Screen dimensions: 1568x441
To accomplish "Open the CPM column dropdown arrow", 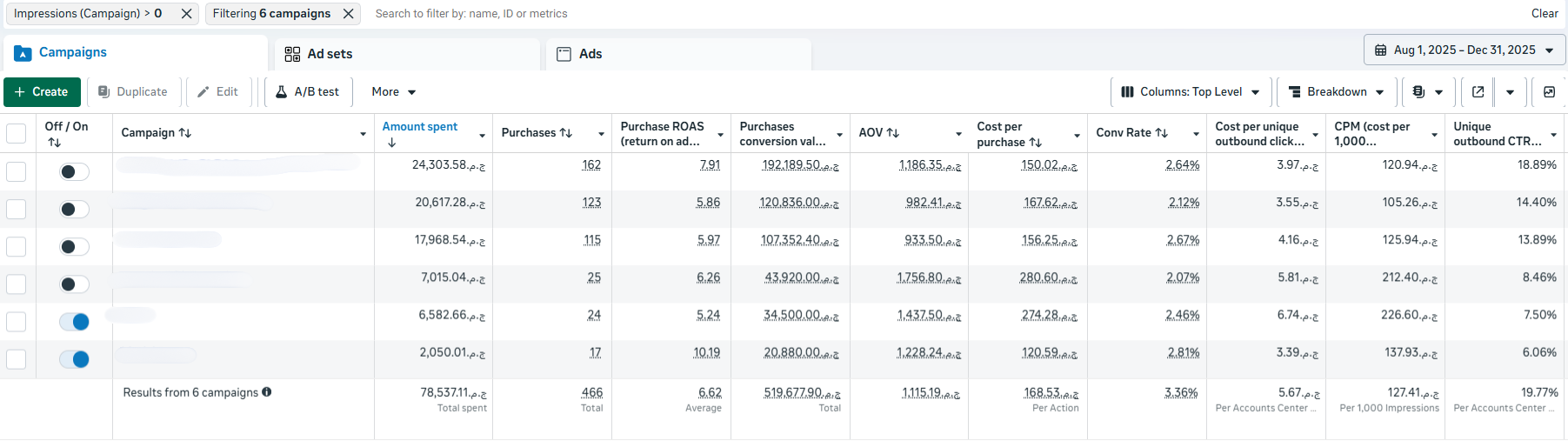I will point(1434,135).
